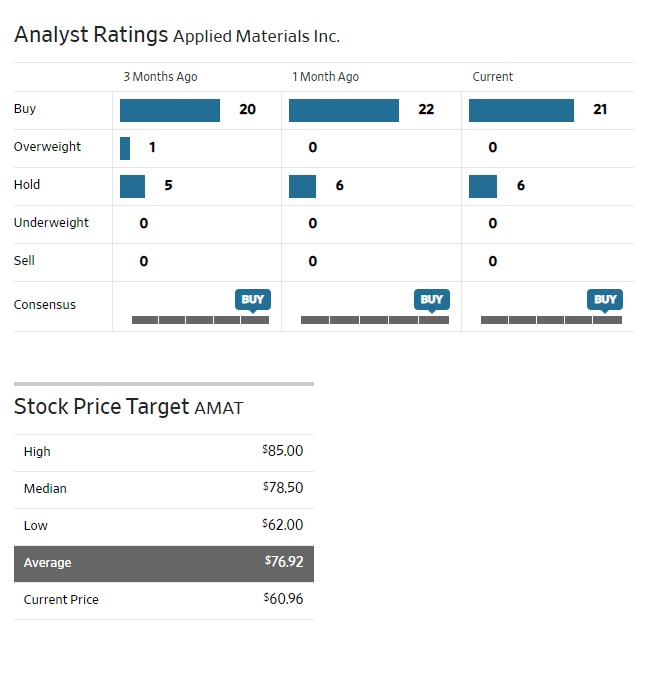Select the 1 Month Ago column header

tap(325, 77)
